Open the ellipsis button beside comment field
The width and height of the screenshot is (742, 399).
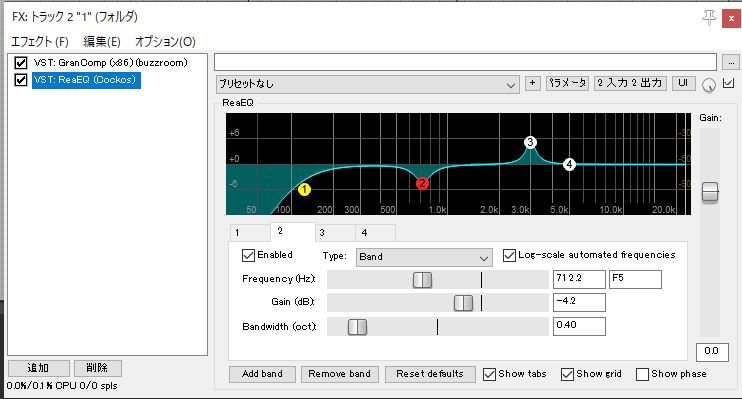[731, 62]
